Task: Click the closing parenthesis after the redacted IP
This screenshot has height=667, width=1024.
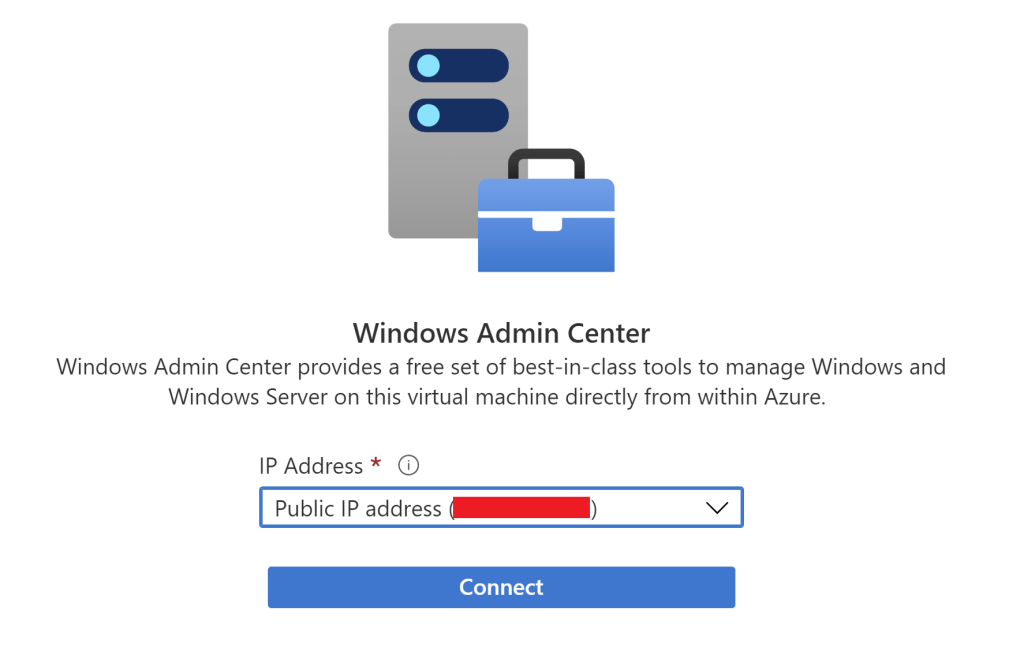Action: (594, 509)
